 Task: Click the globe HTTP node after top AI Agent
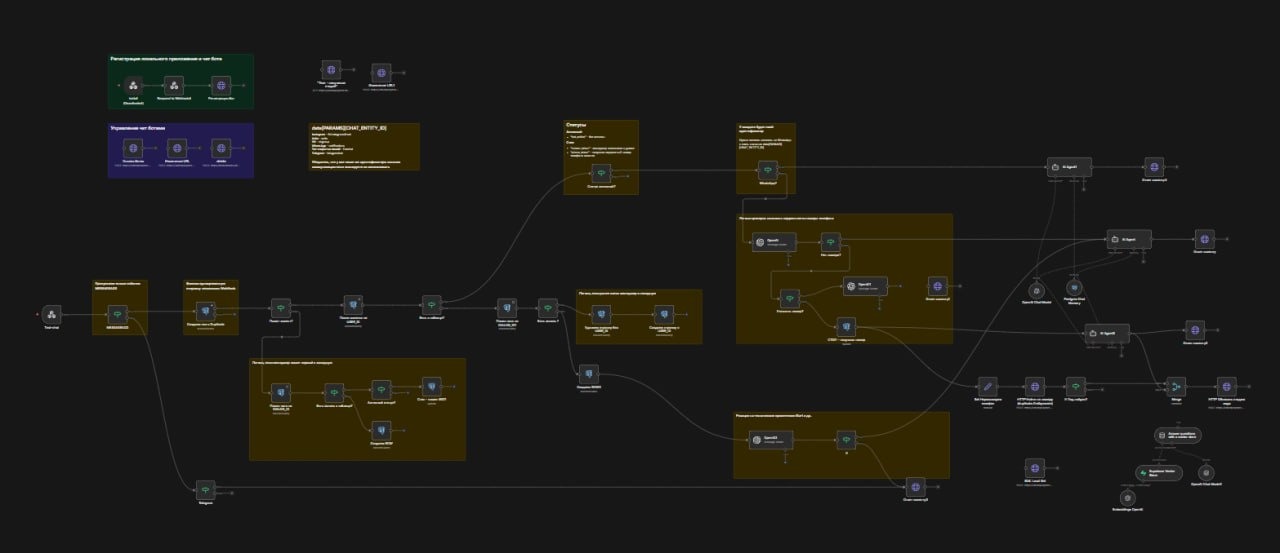point(1153,167)
